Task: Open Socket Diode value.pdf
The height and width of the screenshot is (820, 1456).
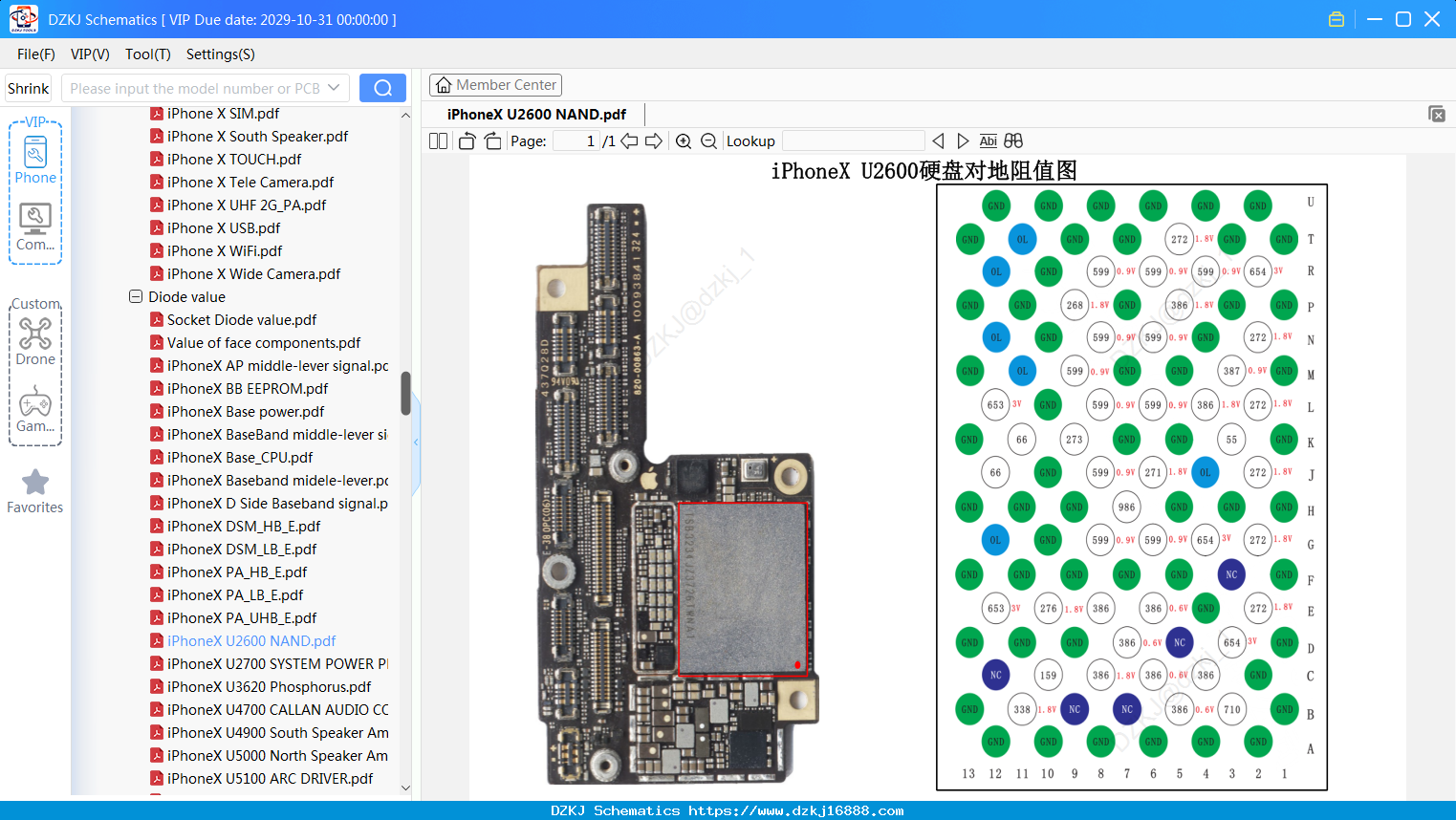Action: tap(242, 320)
